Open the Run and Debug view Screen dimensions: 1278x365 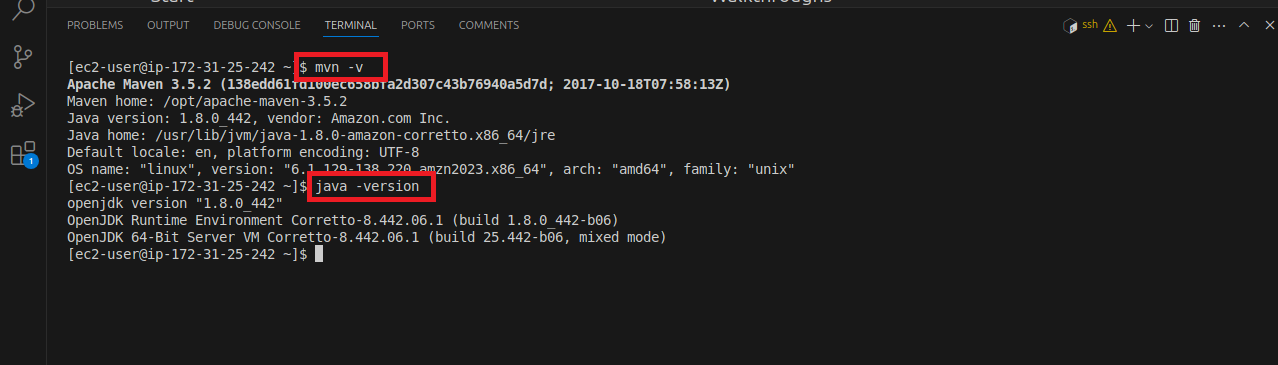tap(23, 105)
